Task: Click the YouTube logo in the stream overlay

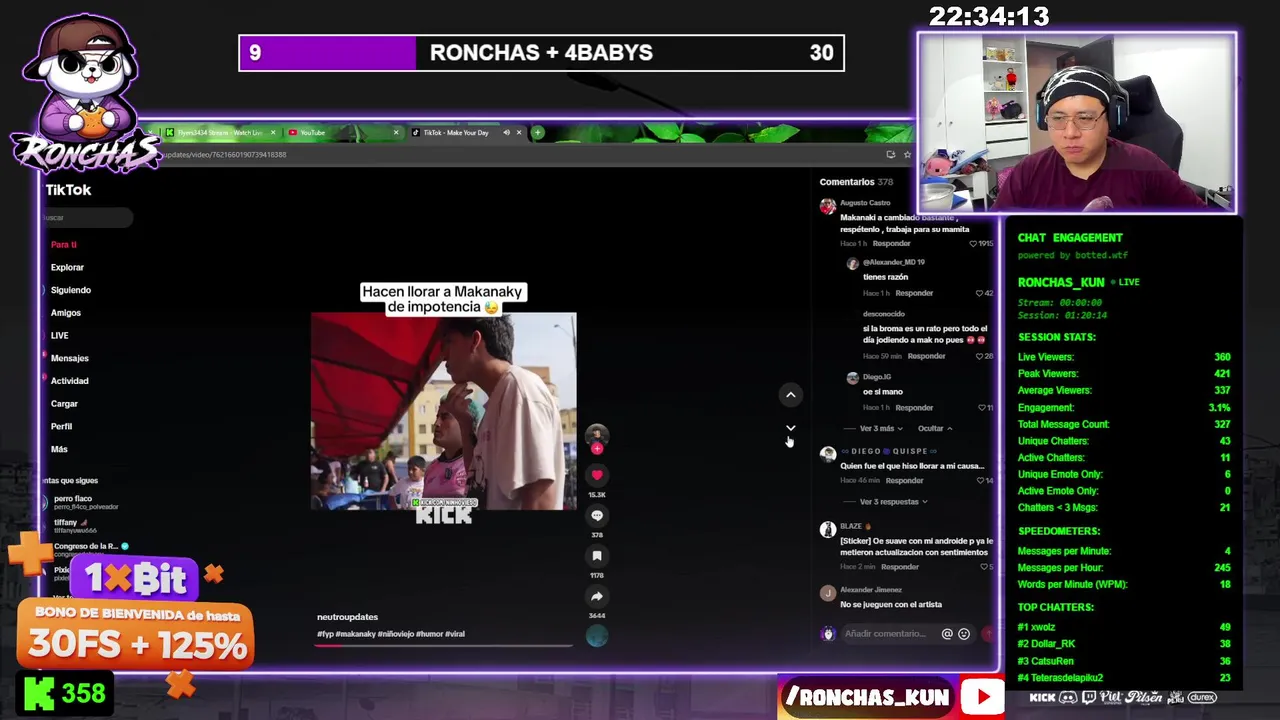Action: coord(982,697)
